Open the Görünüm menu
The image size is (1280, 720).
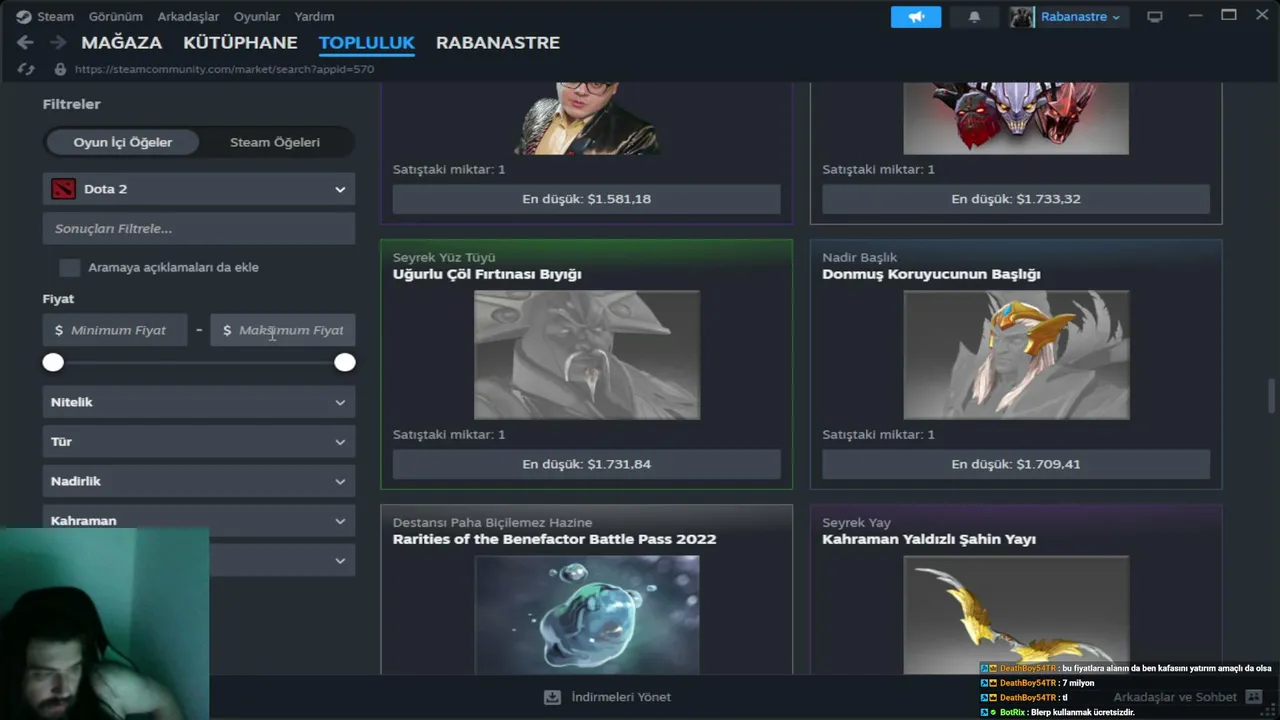[x=116, y=16]
